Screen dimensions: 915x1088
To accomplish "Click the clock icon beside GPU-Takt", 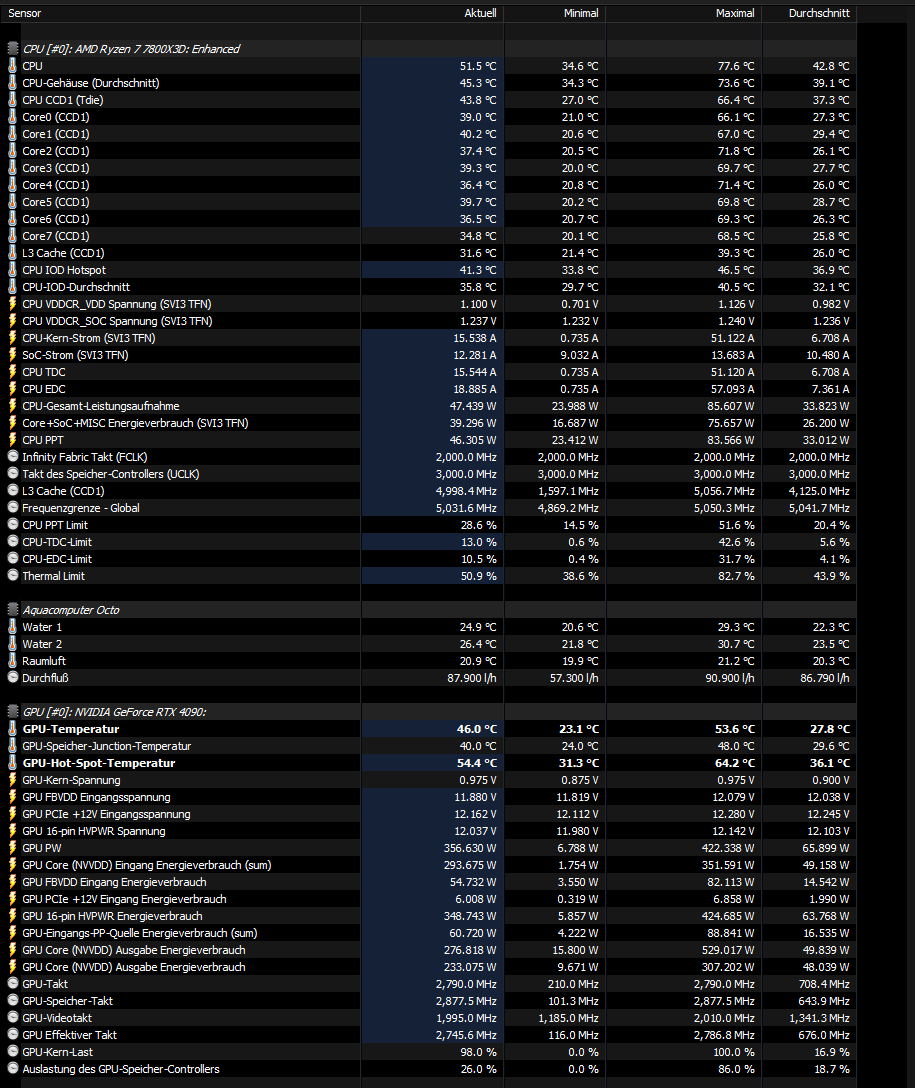I will coord(12,984).
